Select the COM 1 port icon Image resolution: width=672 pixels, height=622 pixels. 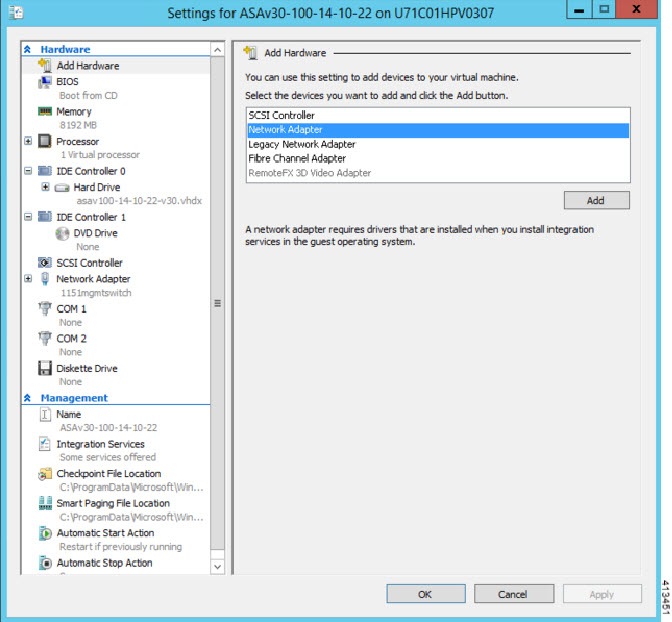tap(45, 308)
